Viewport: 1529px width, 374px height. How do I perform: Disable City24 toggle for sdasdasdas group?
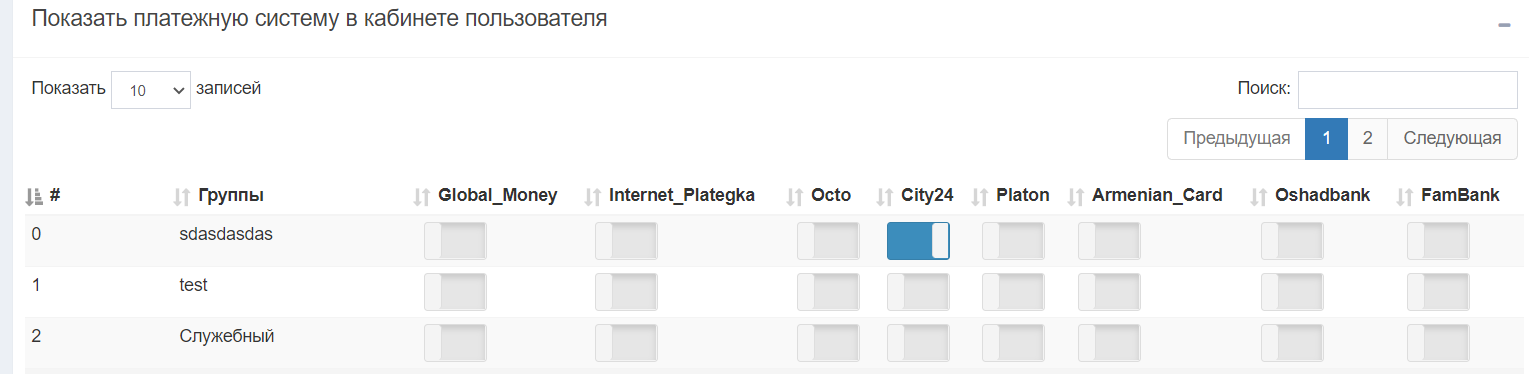click(x=918, y=241)
